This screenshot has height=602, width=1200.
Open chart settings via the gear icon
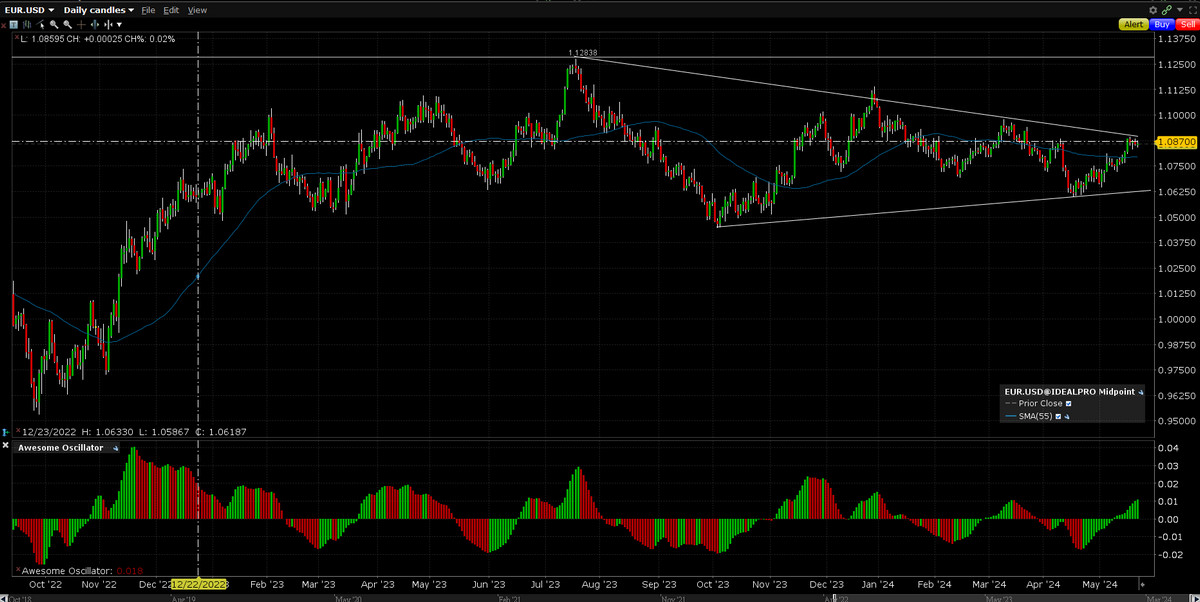1153,10
